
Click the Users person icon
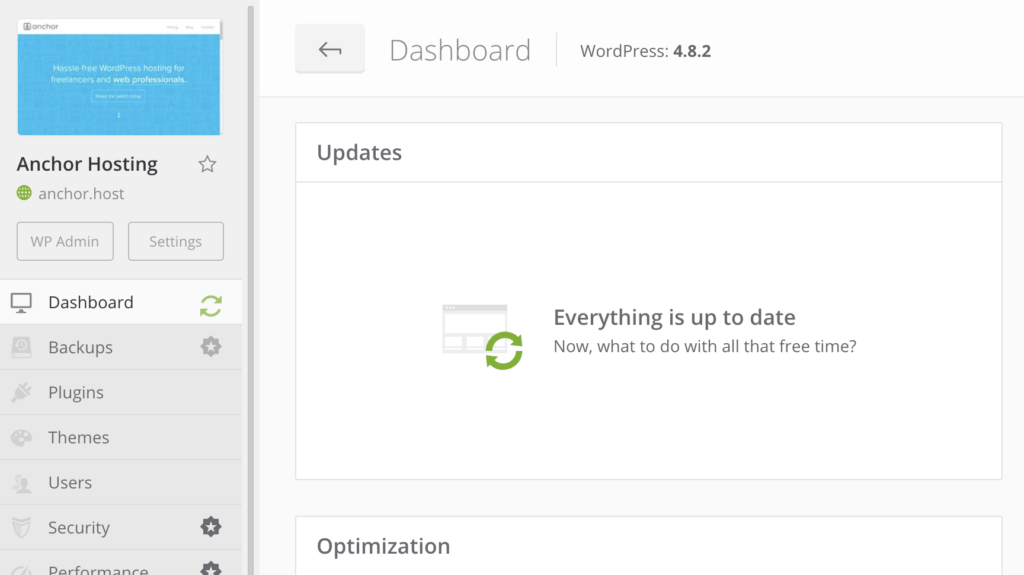click(x=21, y=483)
